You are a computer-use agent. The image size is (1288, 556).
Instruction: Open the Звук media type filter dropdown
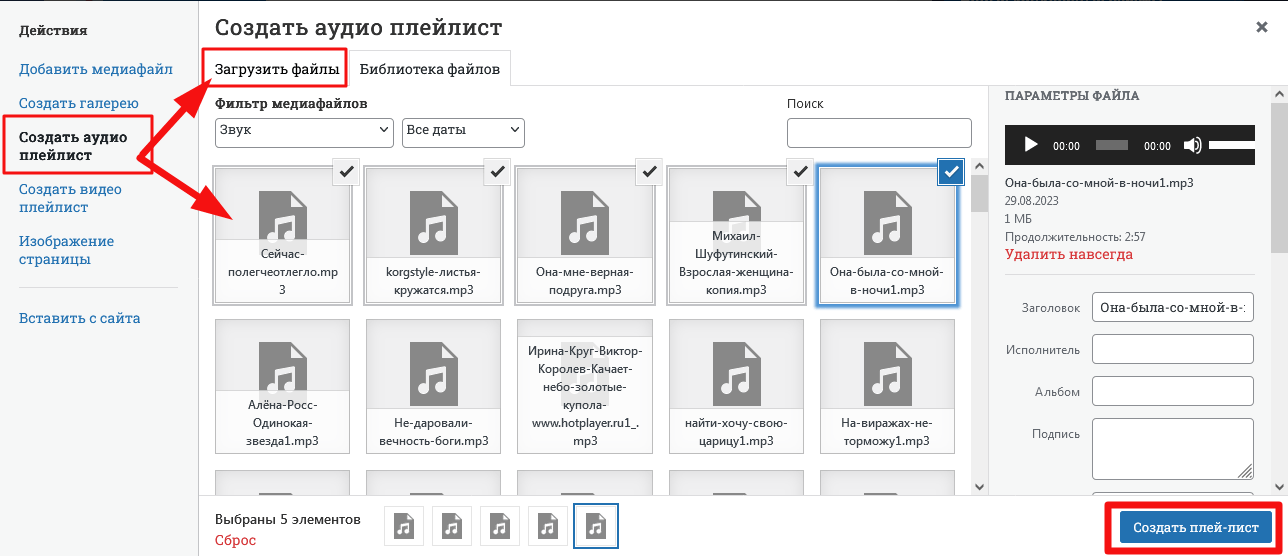tap(304, 132)
